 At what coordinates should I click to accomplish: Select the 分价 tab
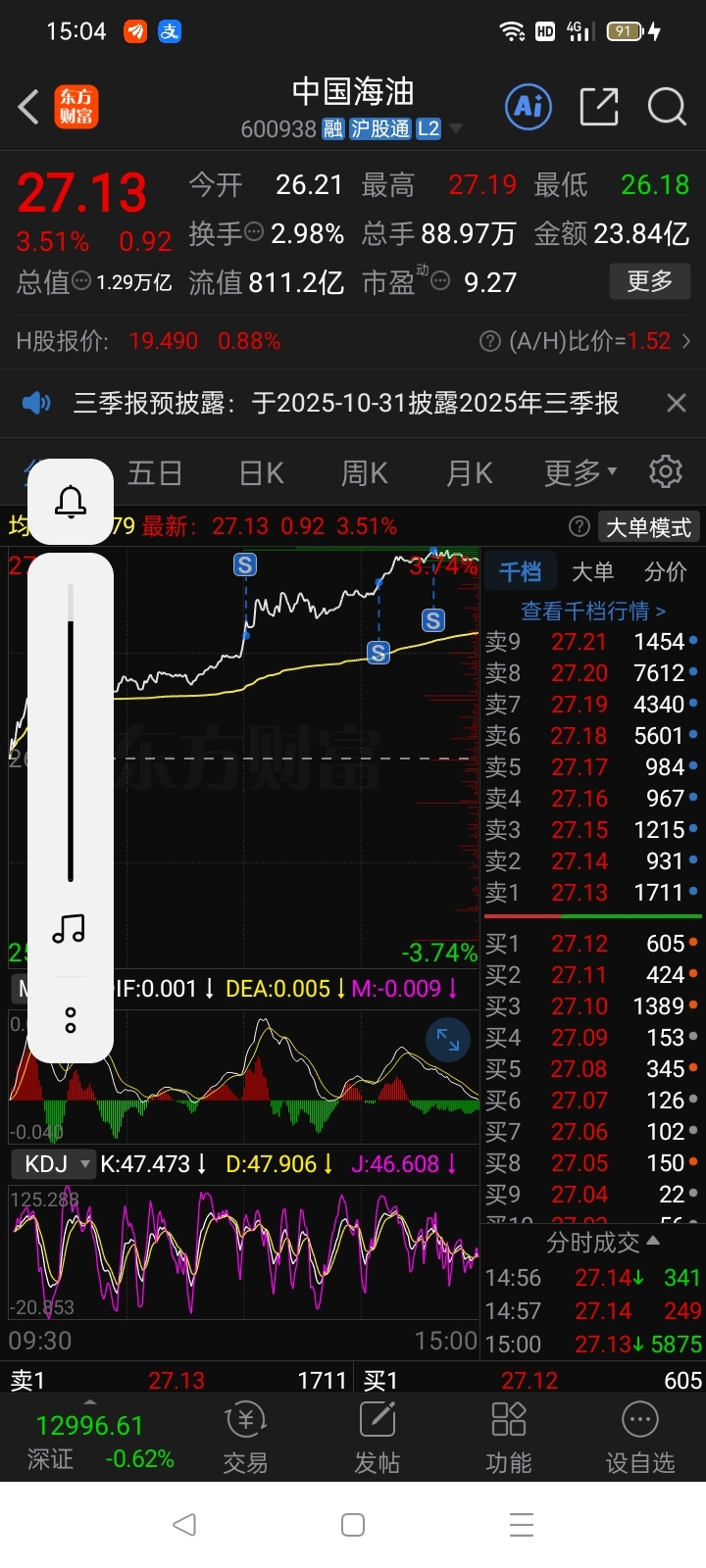point(666,571)
